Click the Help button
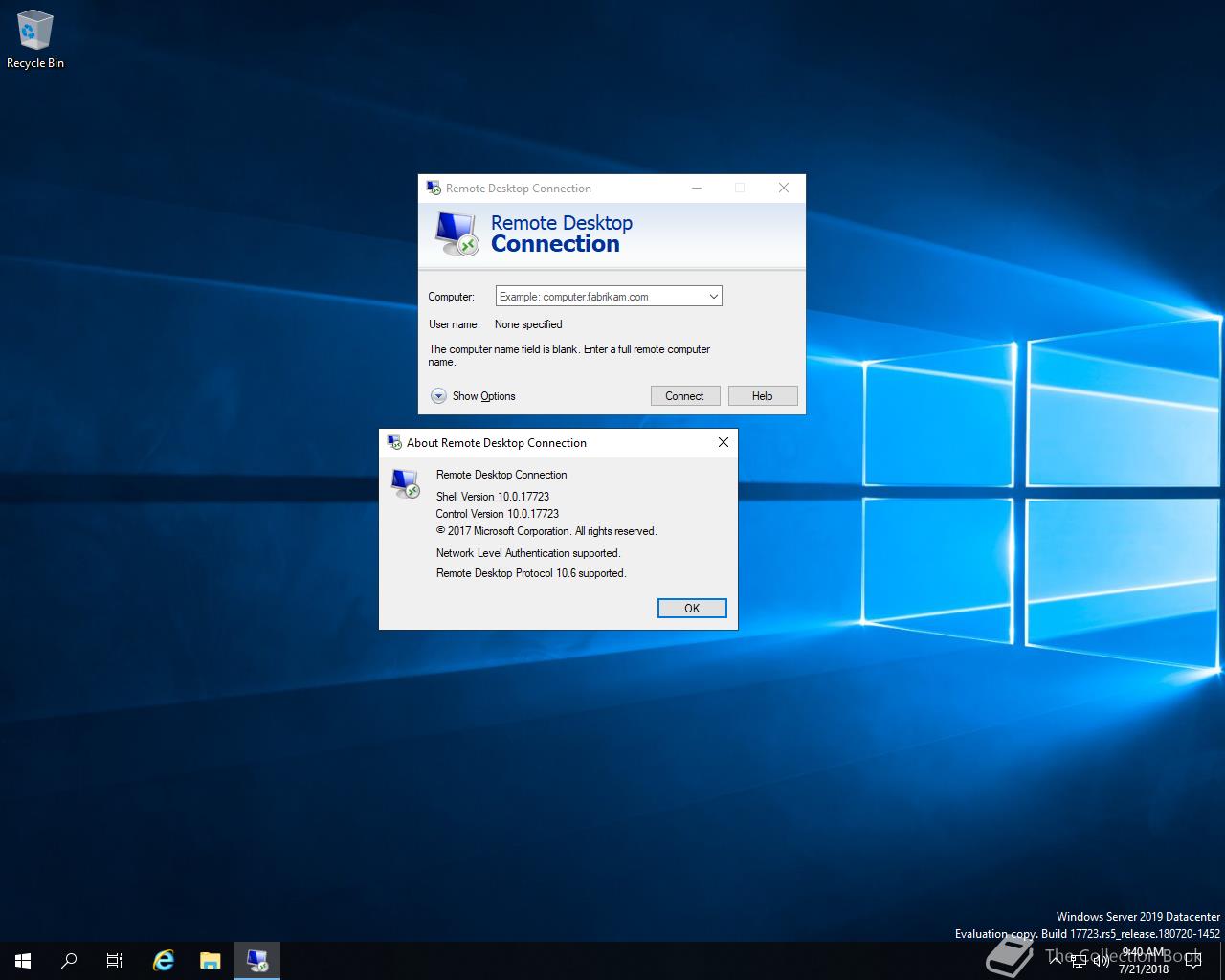The image size is (1225, 980). [763, 396]
